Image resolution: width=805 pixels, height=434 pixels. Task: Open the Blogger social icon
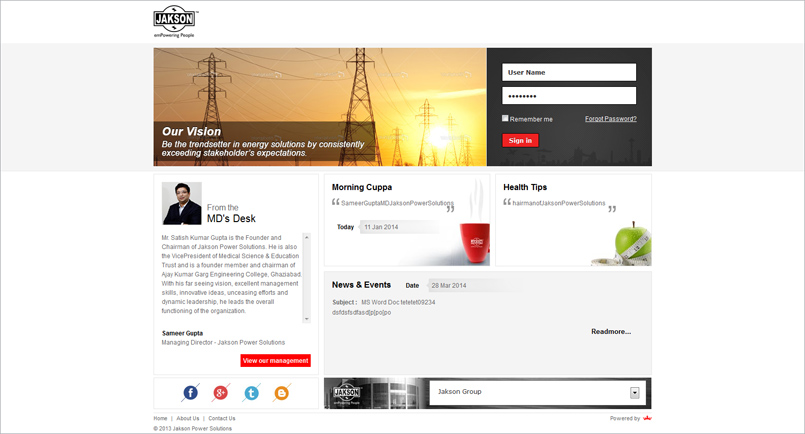pos(281,393)
